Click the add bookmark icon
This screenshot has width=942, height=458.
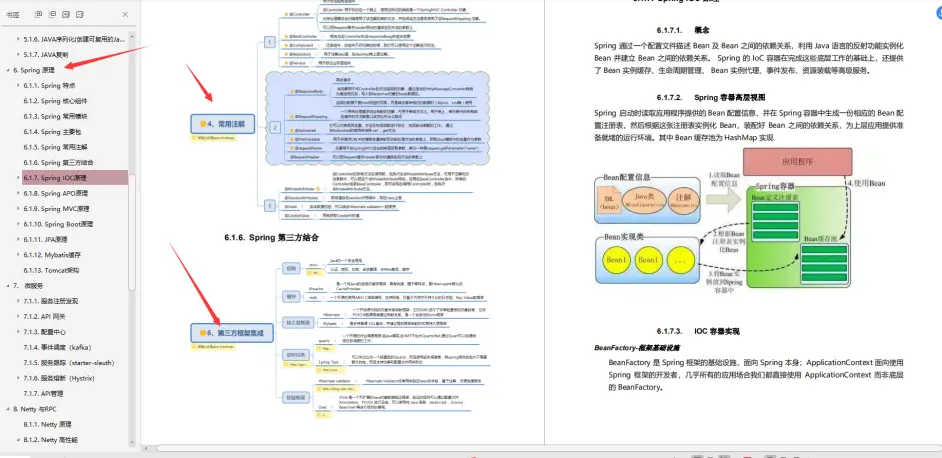point(66,14)
